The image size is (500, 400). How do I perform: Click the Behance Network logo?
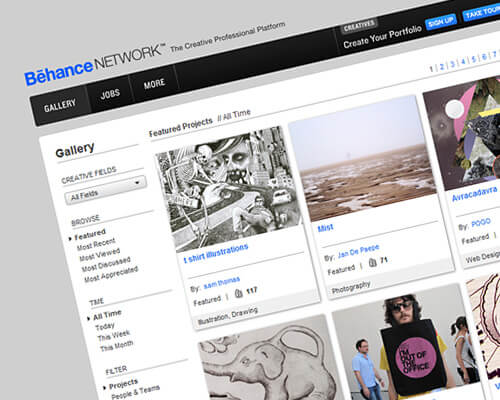[94, 64]
